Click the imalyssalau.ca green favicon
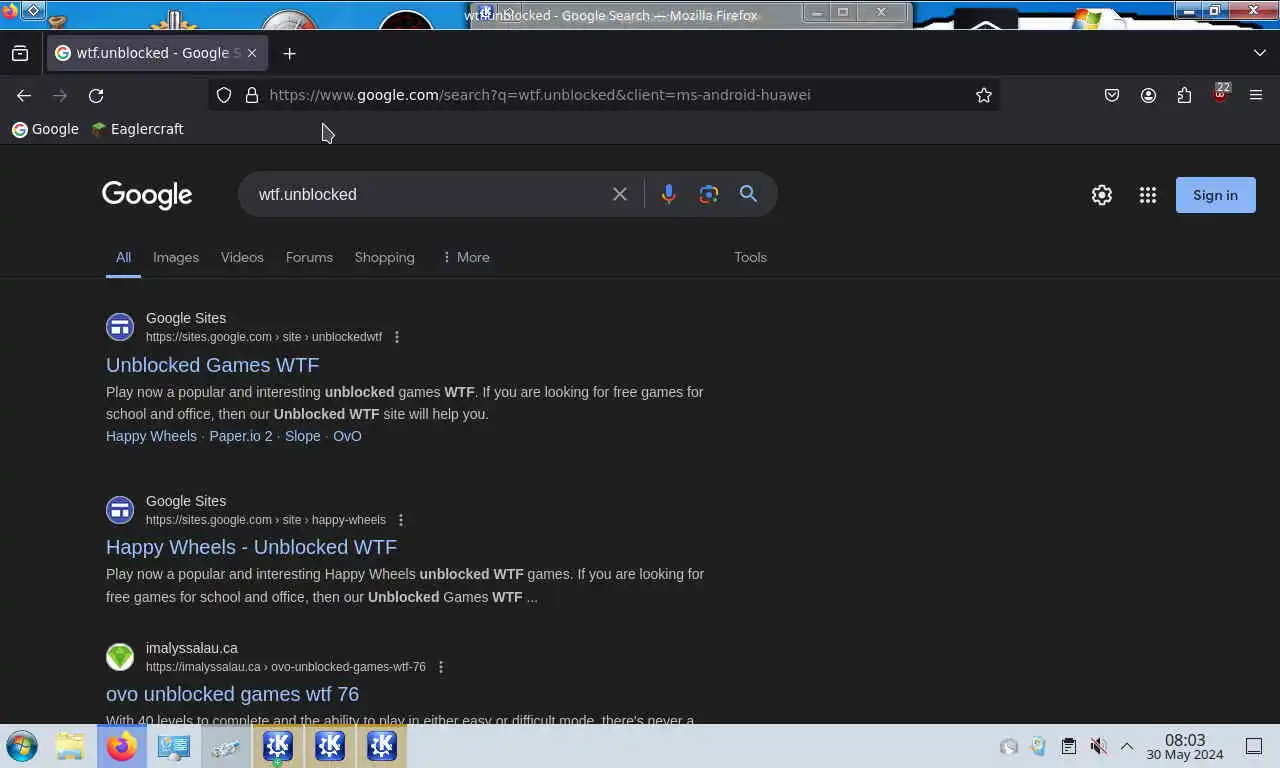1280x768 pixels. (x=120, y=657)
